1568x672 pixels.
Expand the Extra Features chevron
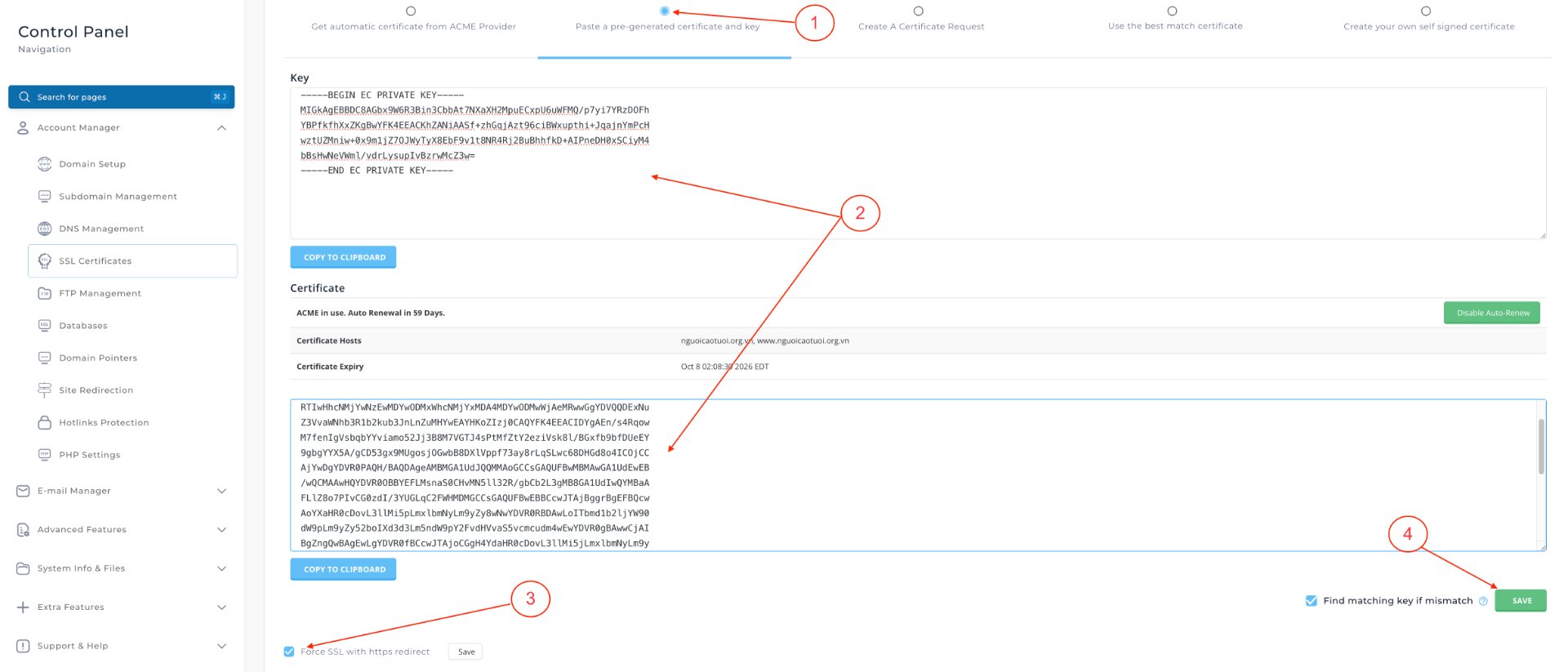221,607
